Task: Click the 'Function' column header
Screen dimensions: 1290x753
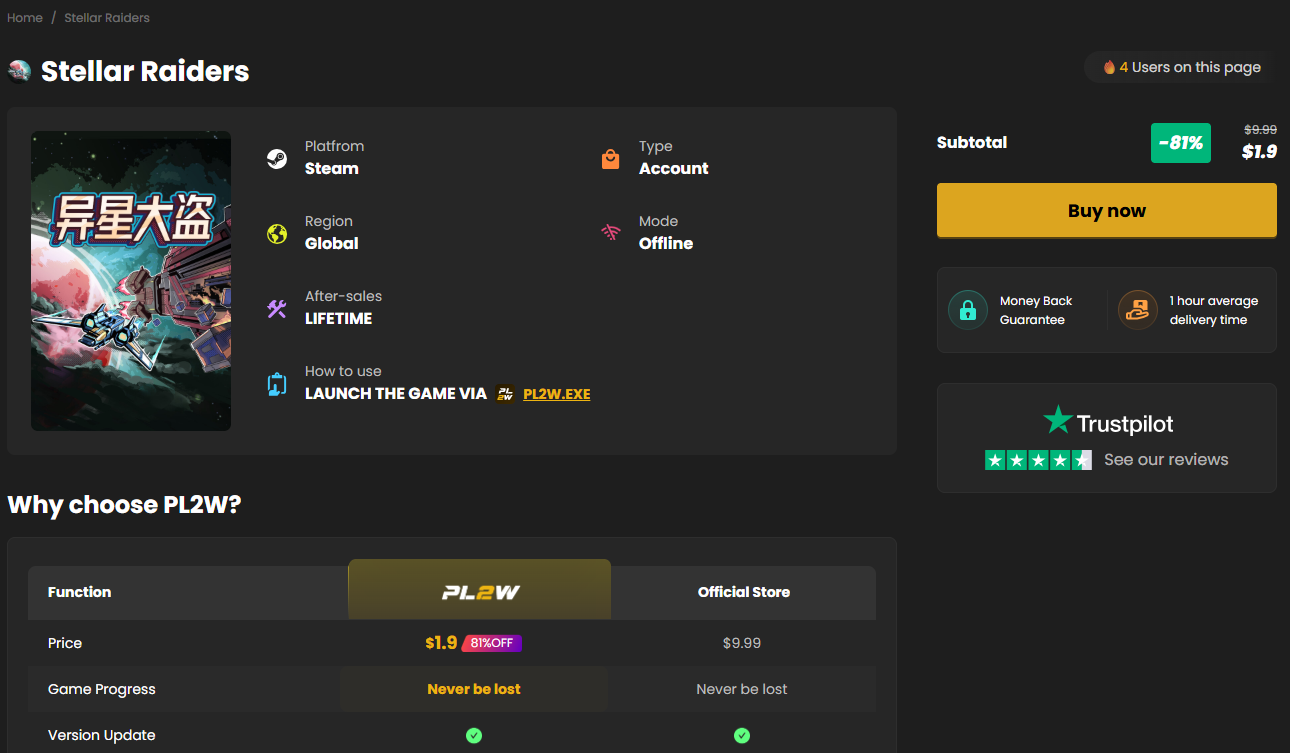Action: coord(79,592)
